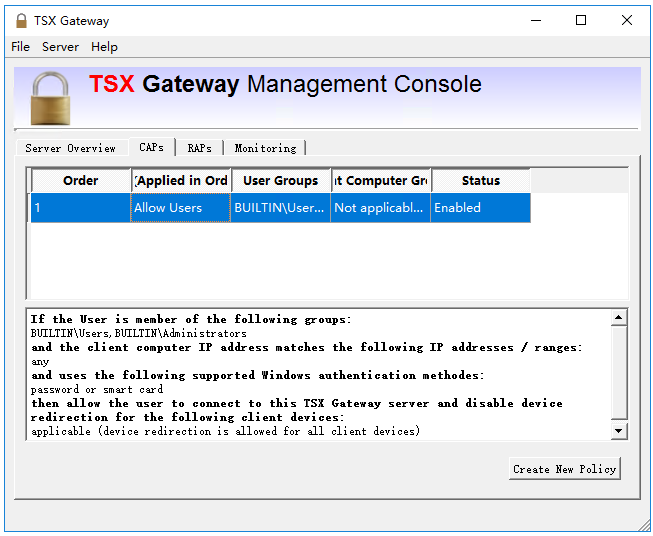Click the Enabled status cell
The image size is (653, 536).
click(x=481, y=207)
